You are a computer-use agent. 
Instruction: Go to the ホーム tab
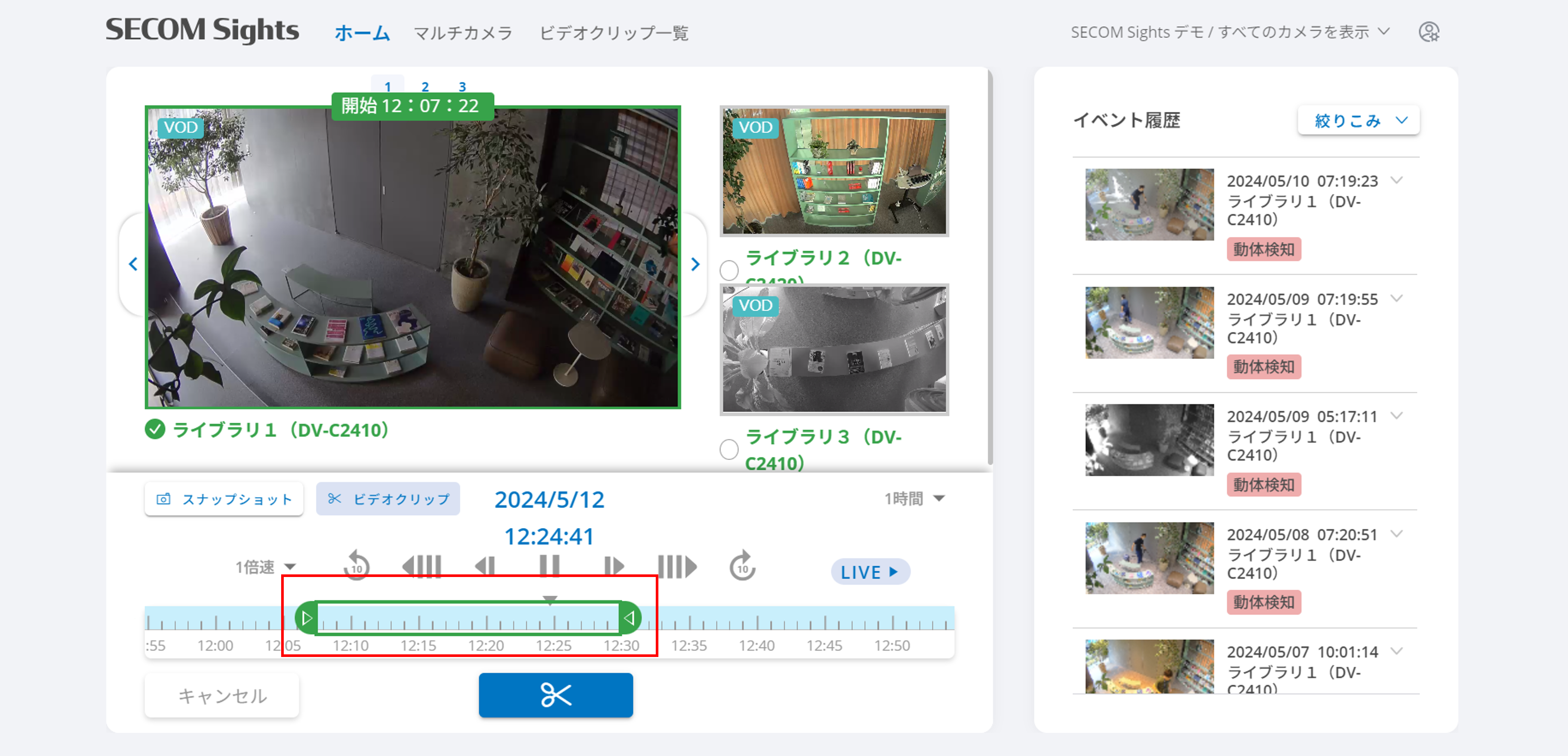pos(362,32)
